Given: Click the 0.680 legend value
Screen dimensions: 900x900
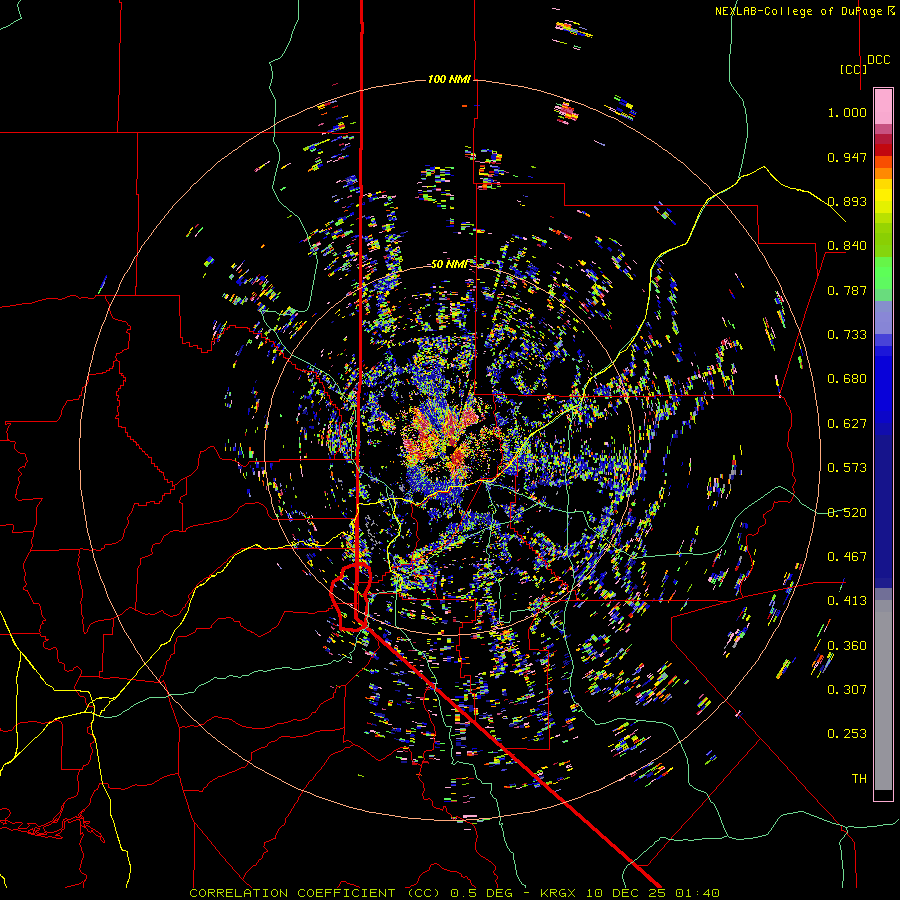Looking at the screenshot, I should point(847,379).
